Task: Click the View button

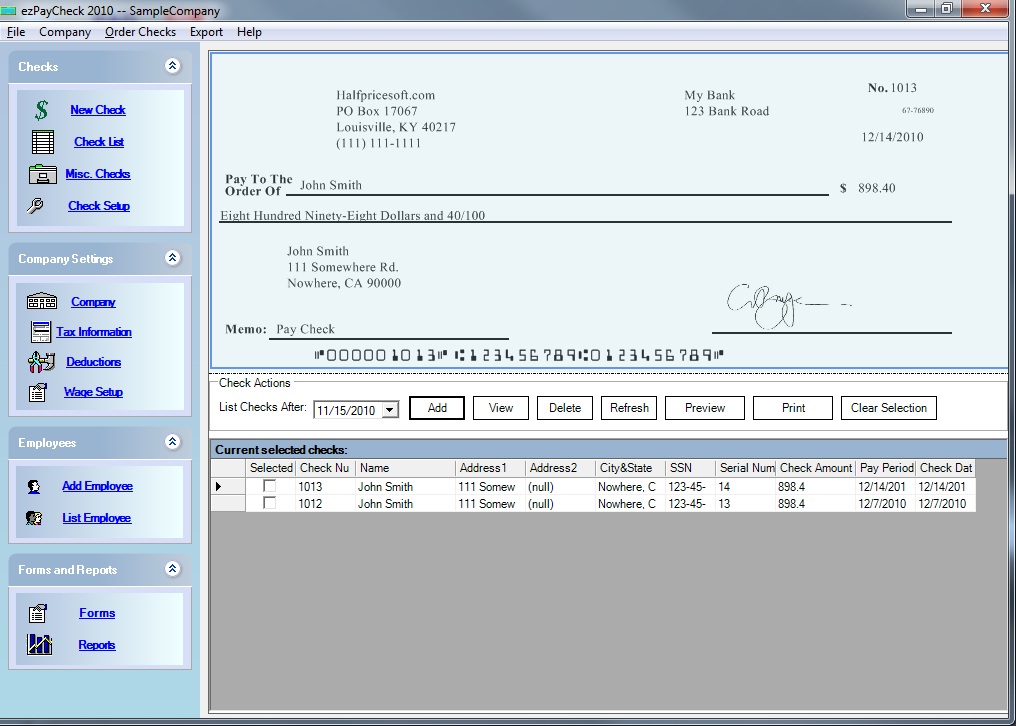Action: 501,408
